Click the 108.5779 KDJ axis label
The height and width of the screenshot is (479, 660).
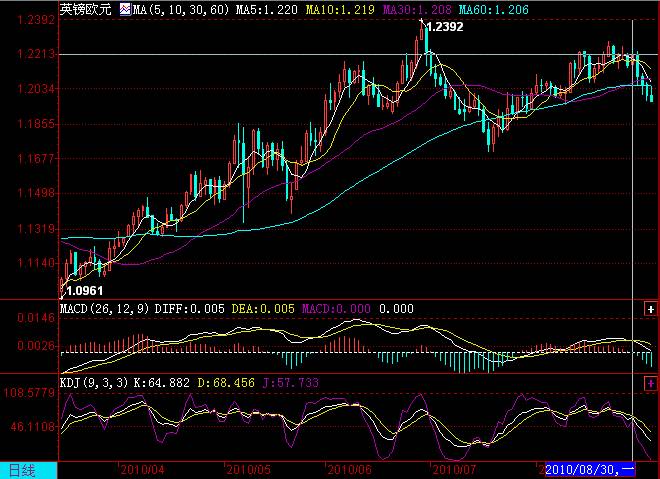tap(29, 393)
